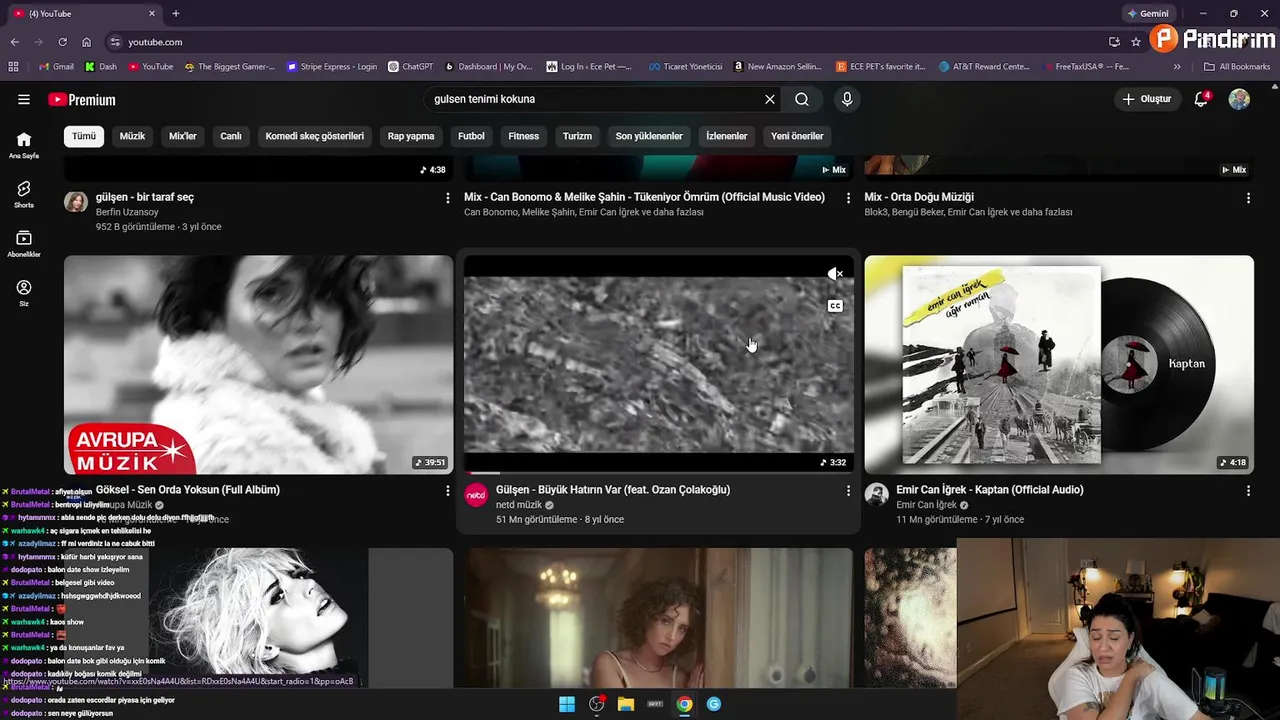Select the Canlı filter chip
Screen dimensions: 1280x720
pyautogui.click(x=231, y=136)
